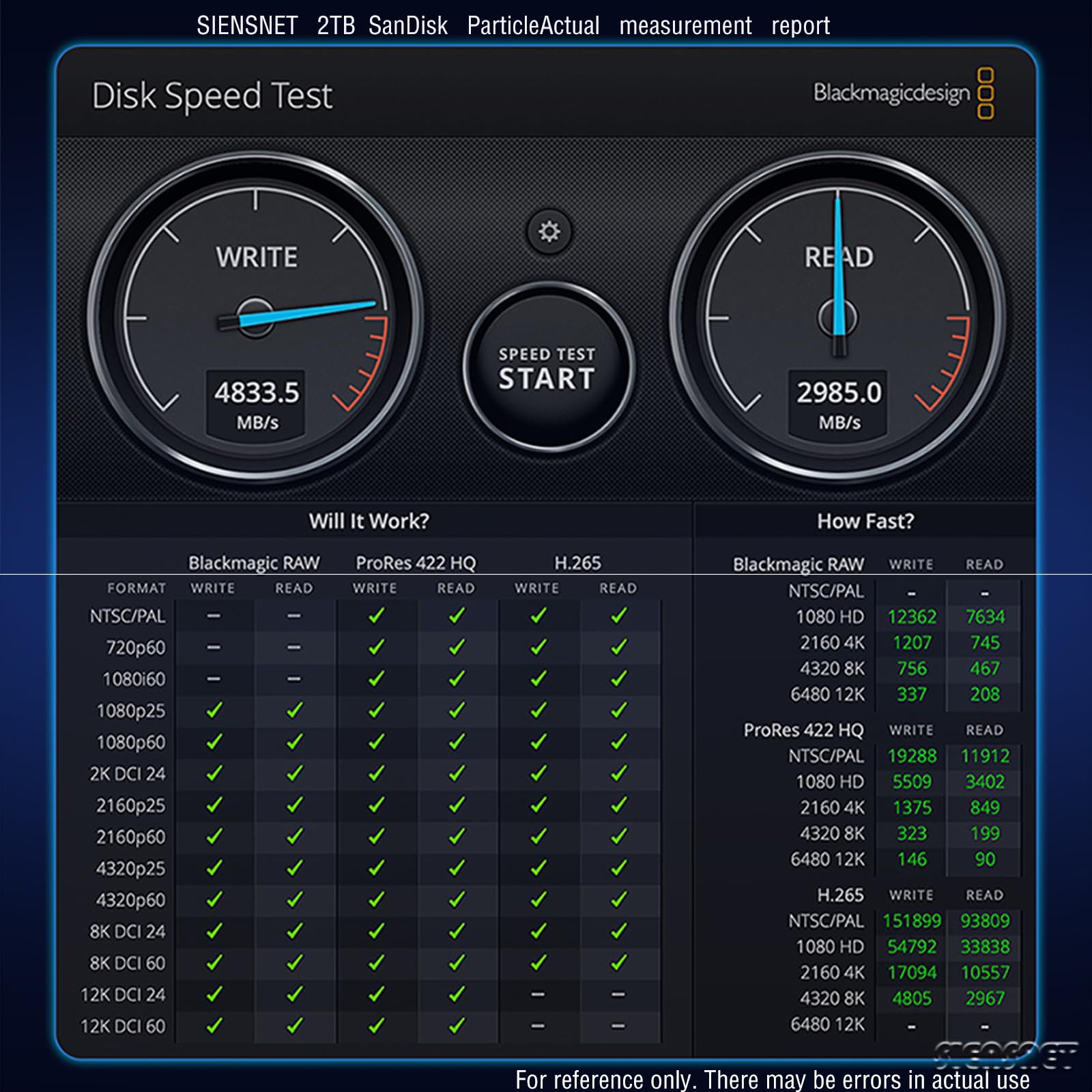
Task: Click the 19288 ProRes NTSC/PAL write value
Action: [x=912, y=756]
